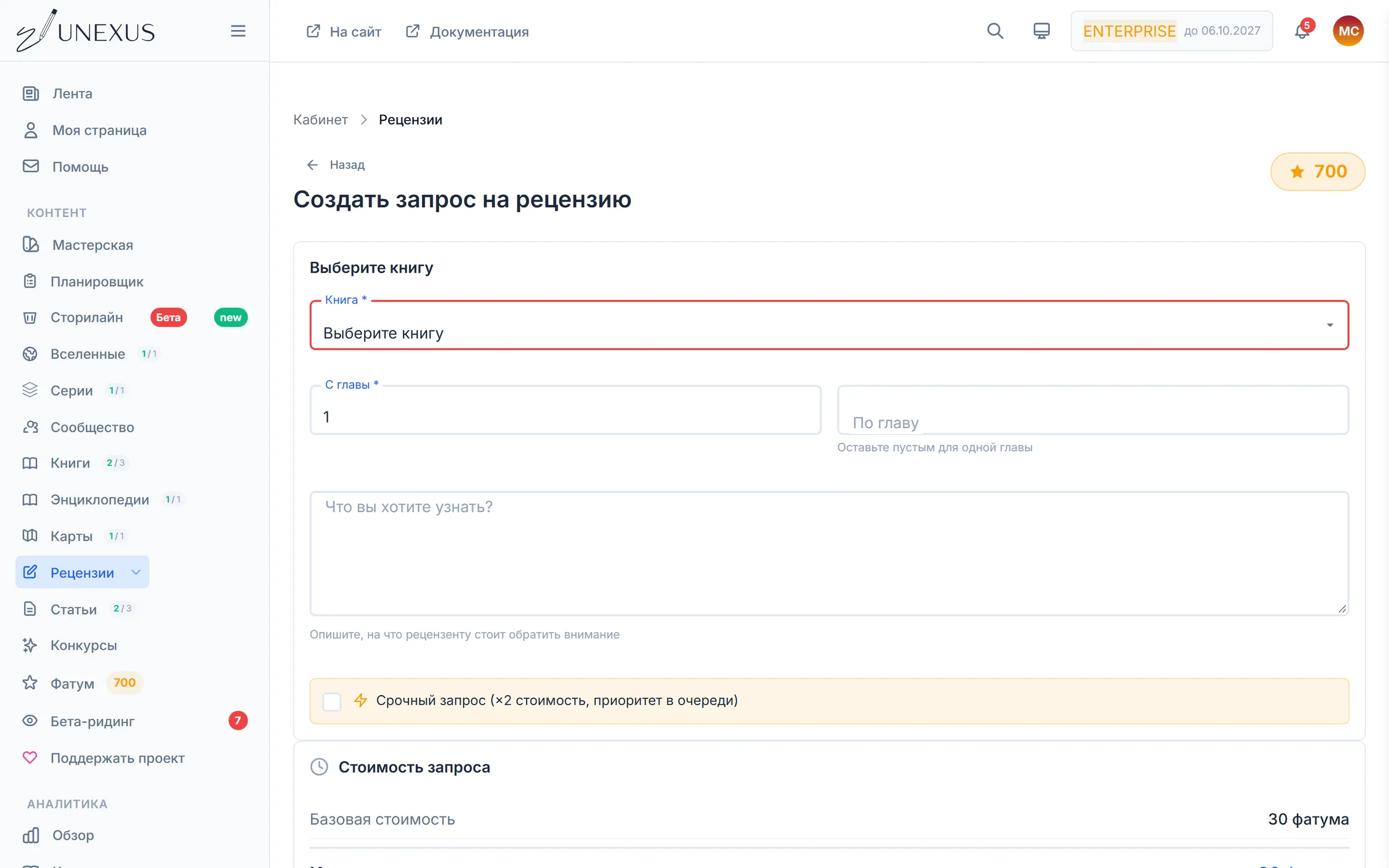This screenshot has height=868, width=1389.
Task: Open the На сайт link
Action: [x=344, y=31]
